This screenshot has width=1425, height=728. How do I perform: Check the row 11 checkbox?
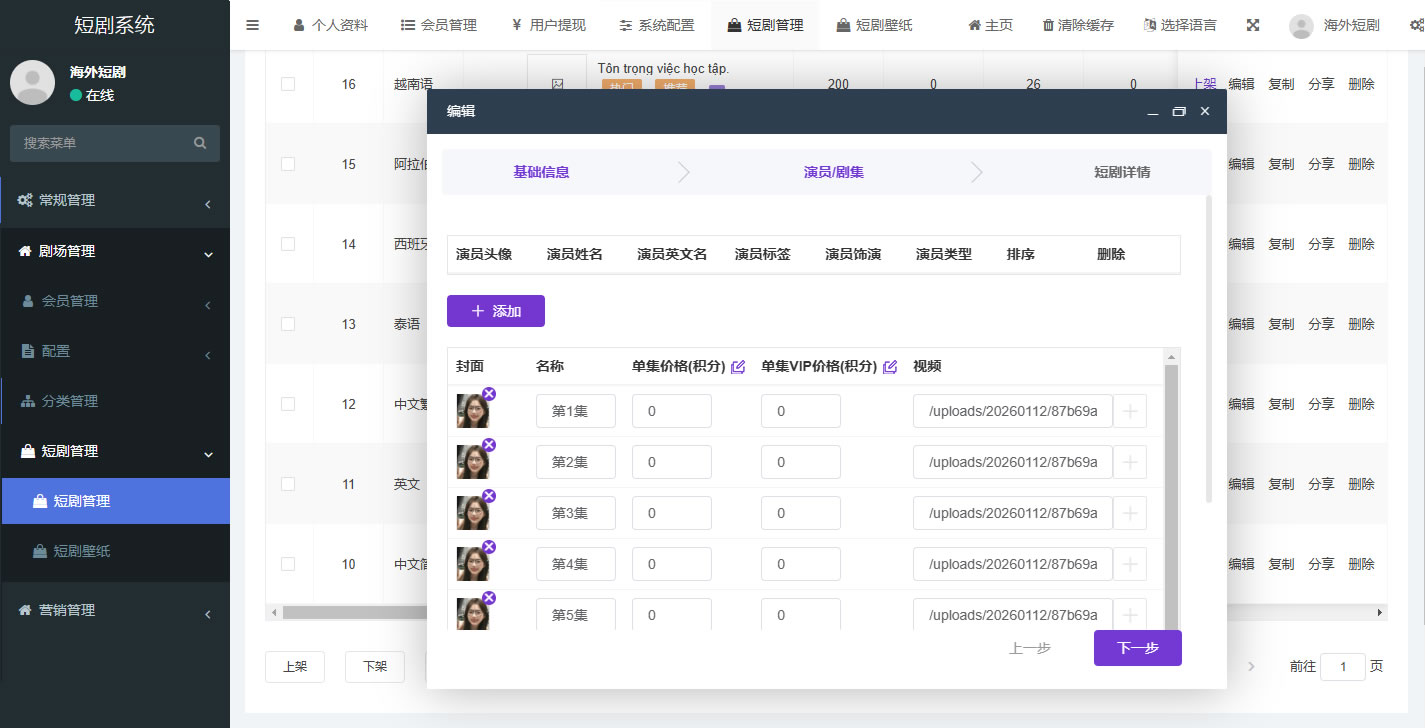(288, 484)
